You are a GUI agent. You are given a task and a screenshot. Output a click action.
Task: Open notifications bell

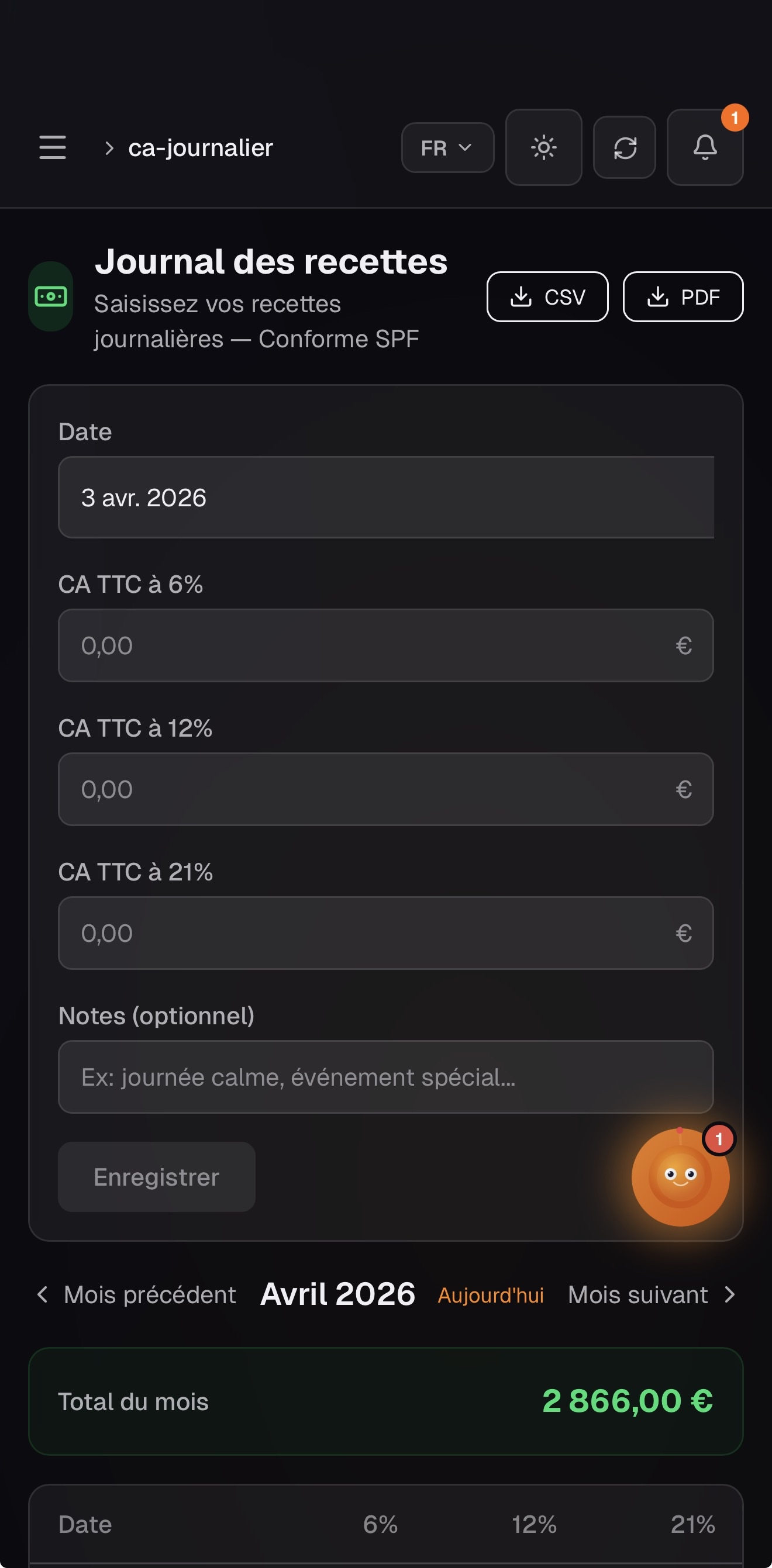click(x=704, y=147)
